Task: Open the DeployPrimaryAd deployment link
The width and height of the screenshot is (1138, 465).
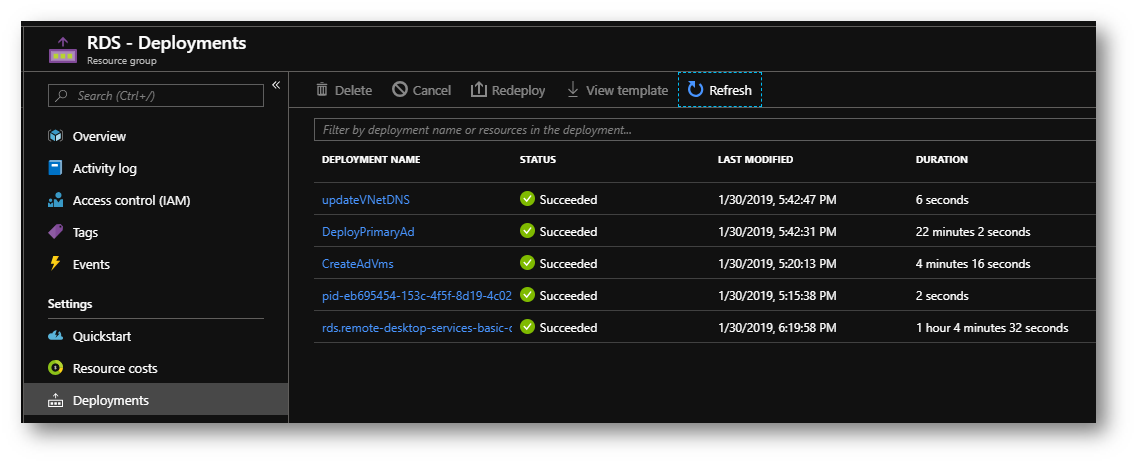Action: click(x=368, y=231)
